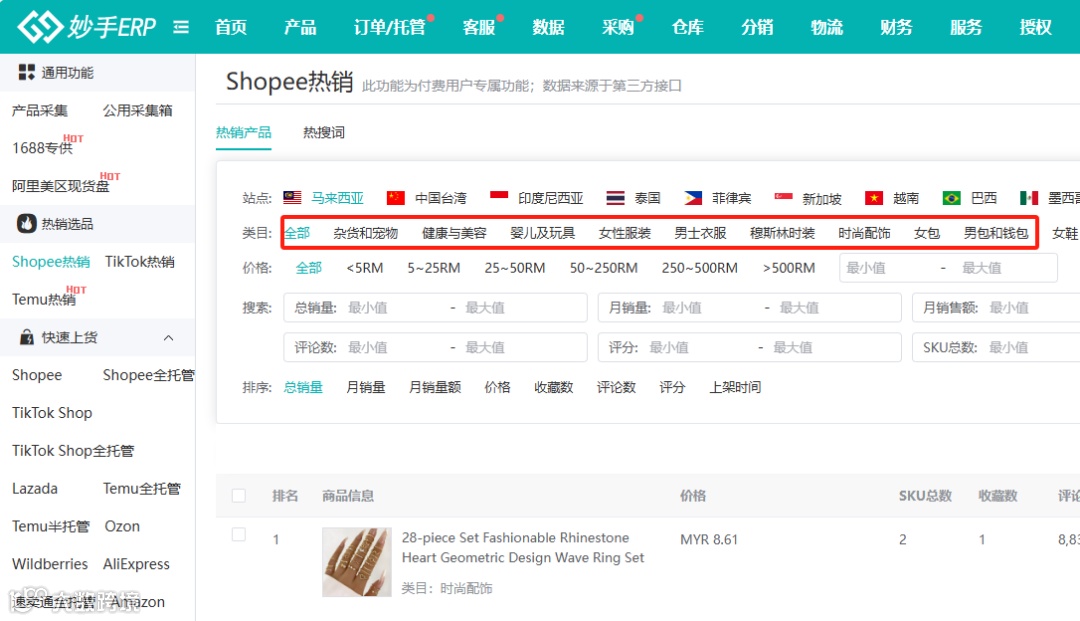Select the Thailand flag icon
The image size is (1080, 621).
(615, 198)
